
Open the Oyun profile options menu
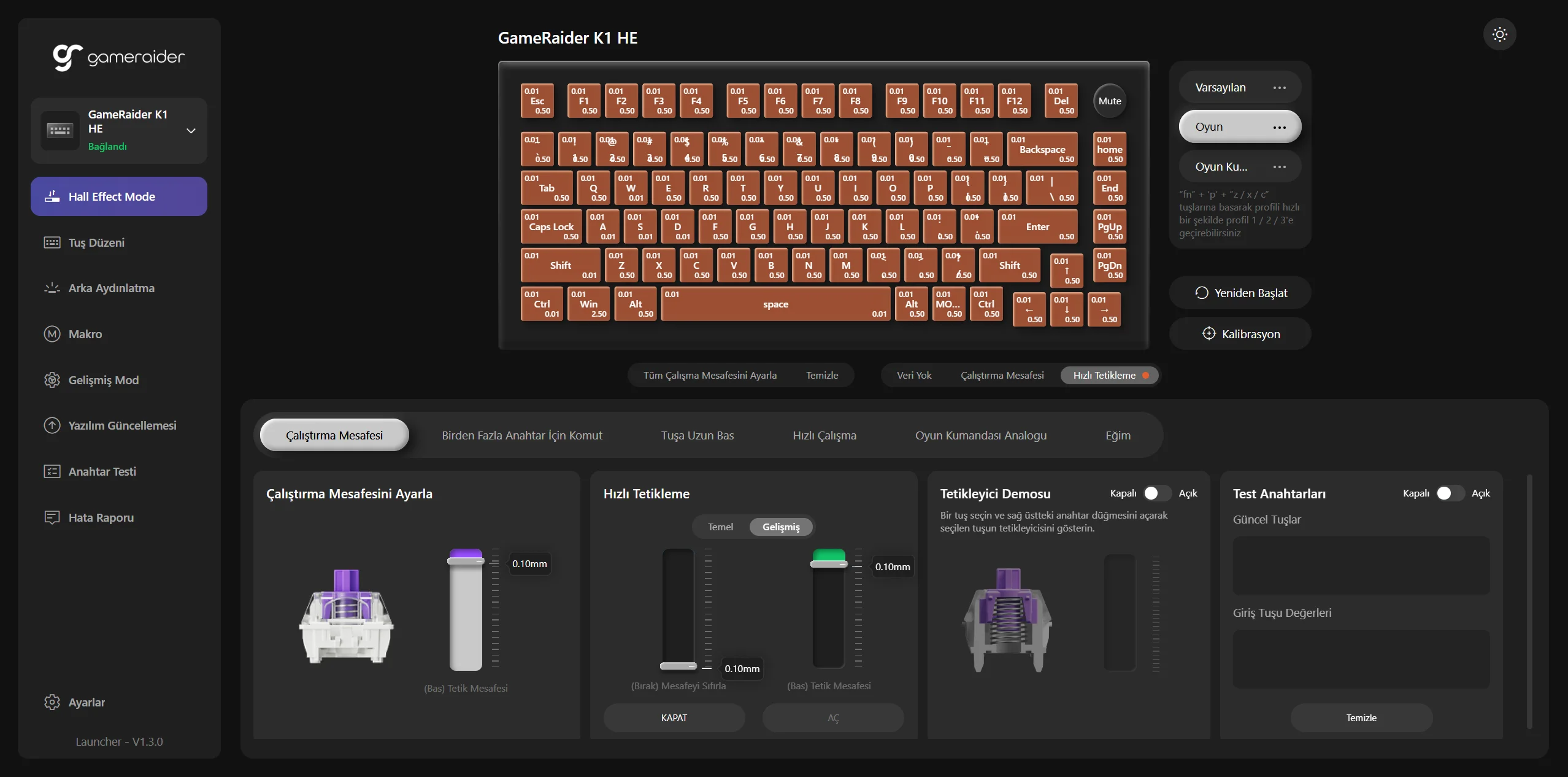click(1279, 127)
